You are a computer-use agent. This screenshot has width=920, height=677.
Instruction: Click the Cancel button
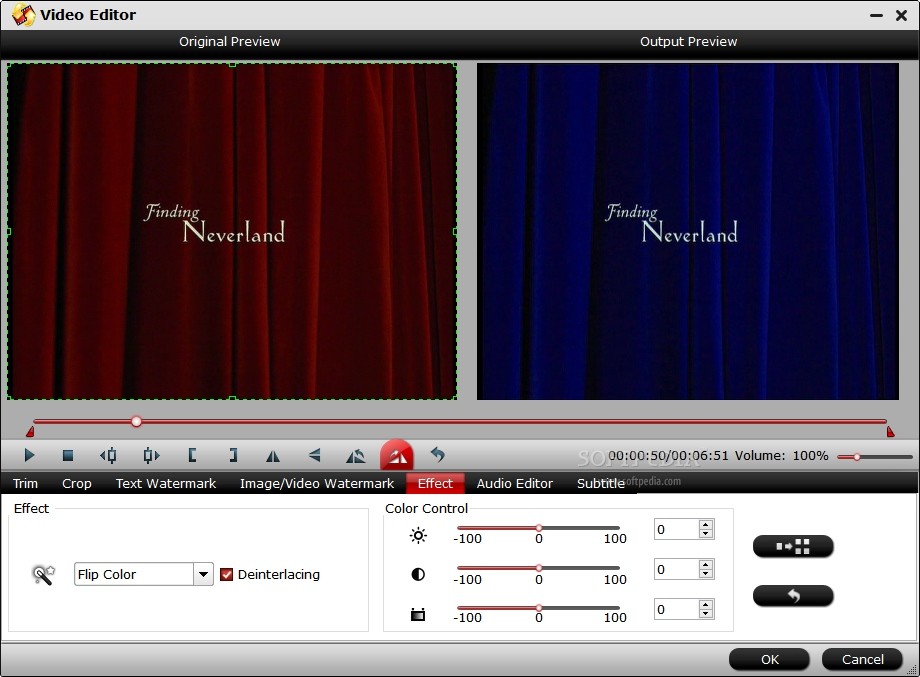pos(862,659)
